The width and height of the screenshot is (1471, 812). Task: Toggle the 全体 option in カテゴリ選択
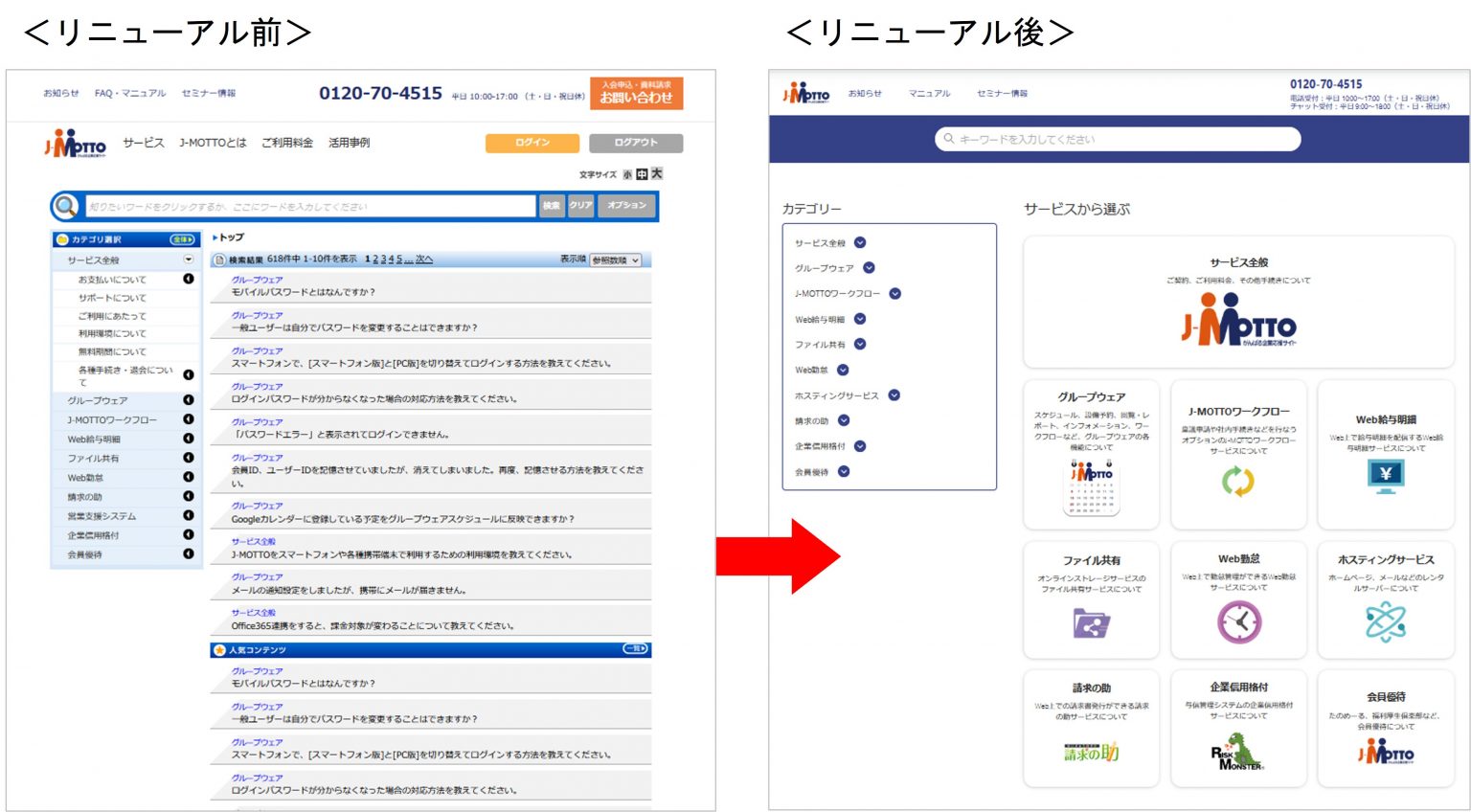coord(182,241)
